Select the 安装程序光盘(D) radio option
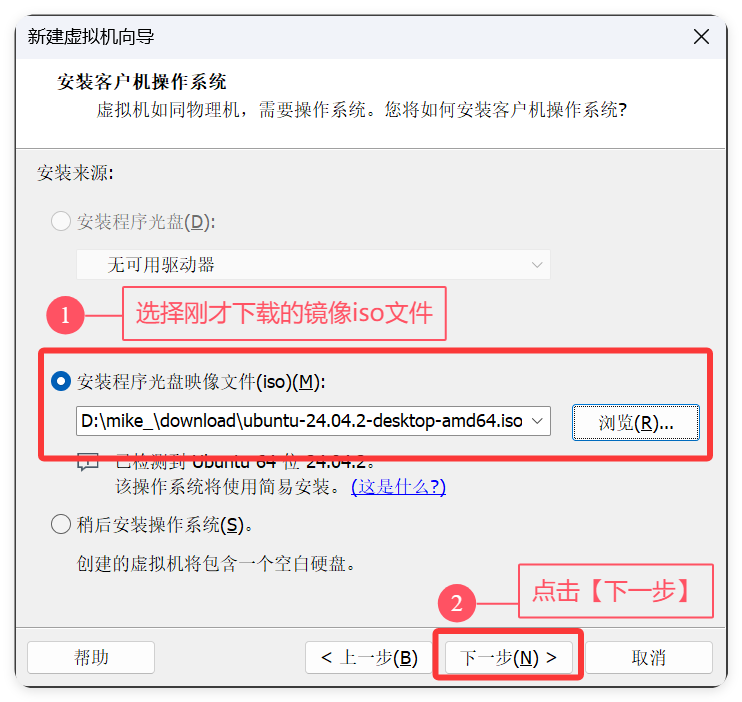 pyautogui.click(x=61, y=221)
